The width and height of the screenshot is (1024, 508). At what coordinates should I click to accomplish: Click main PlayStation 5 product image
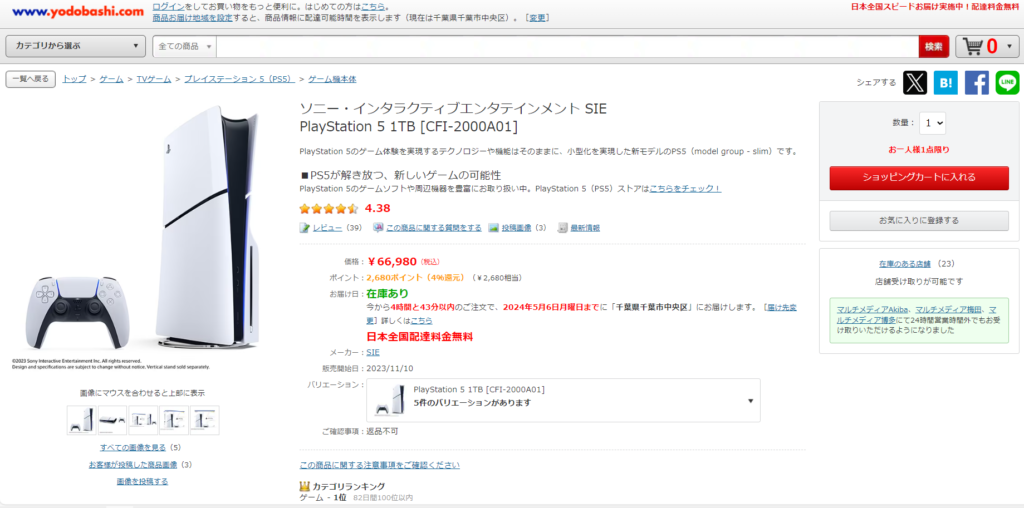pyautogui.click(x=142, y=229)
